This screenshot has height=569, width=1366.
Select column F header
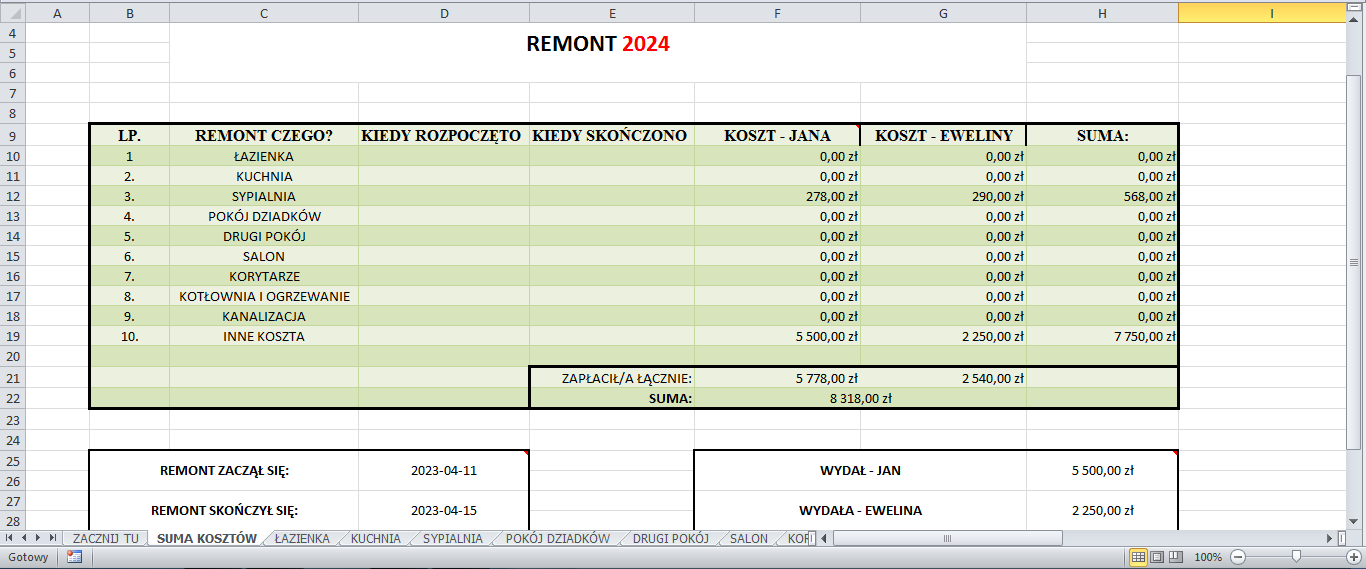777,13
